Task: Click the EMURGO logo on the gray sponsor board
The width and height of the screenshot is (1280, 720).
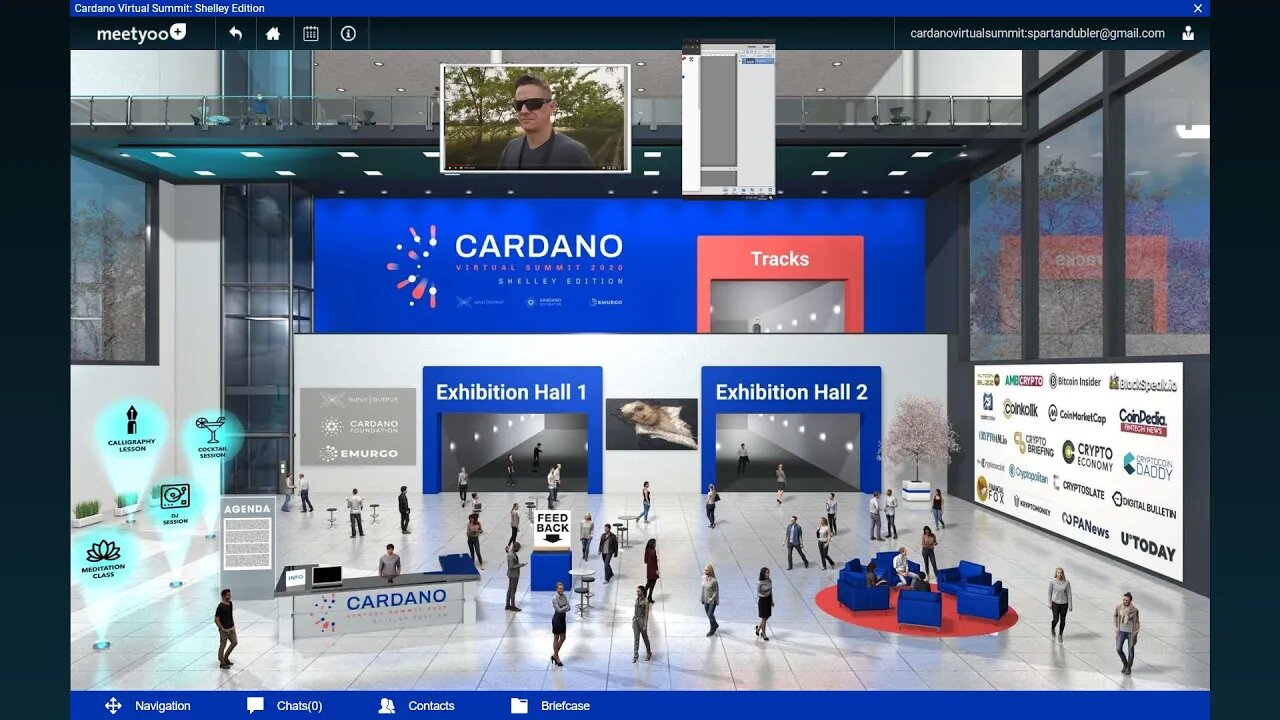Action: coord(358,453)
